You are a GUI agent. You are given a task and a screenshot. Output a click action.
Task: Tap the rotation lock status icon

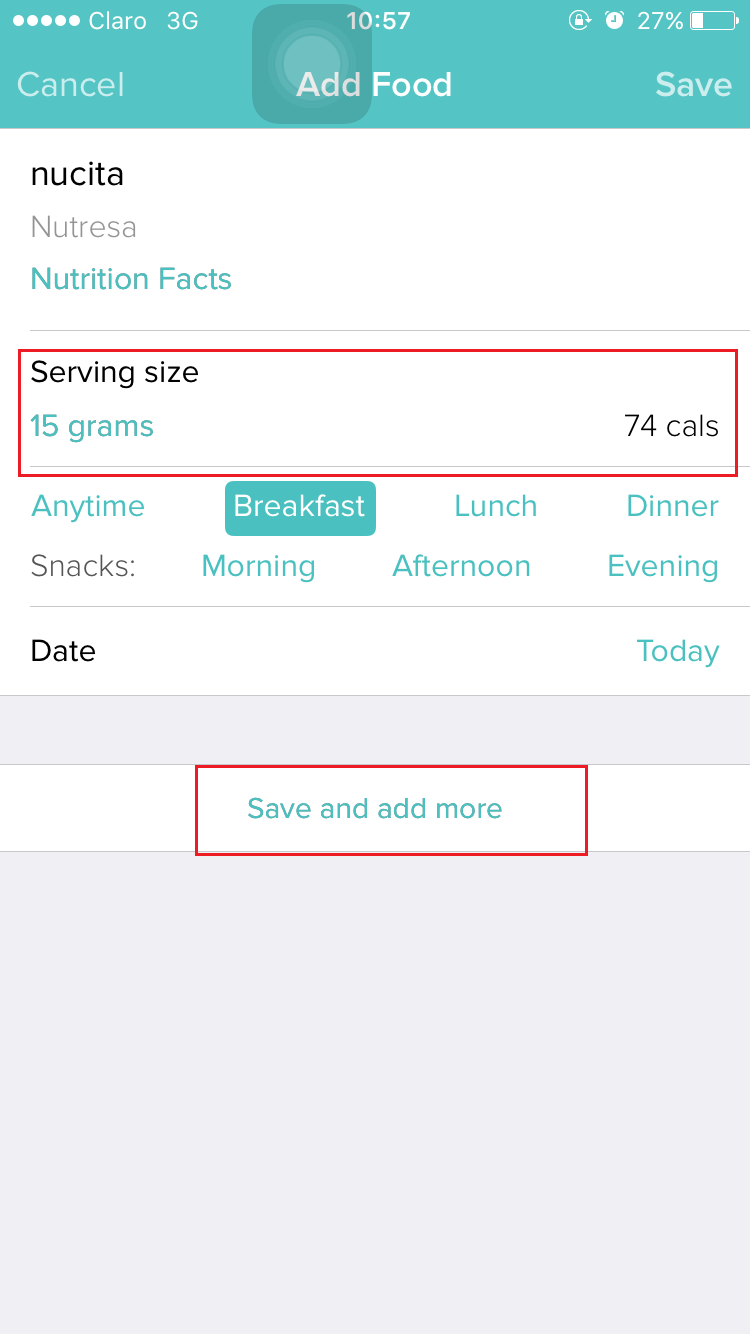point(579,21)
